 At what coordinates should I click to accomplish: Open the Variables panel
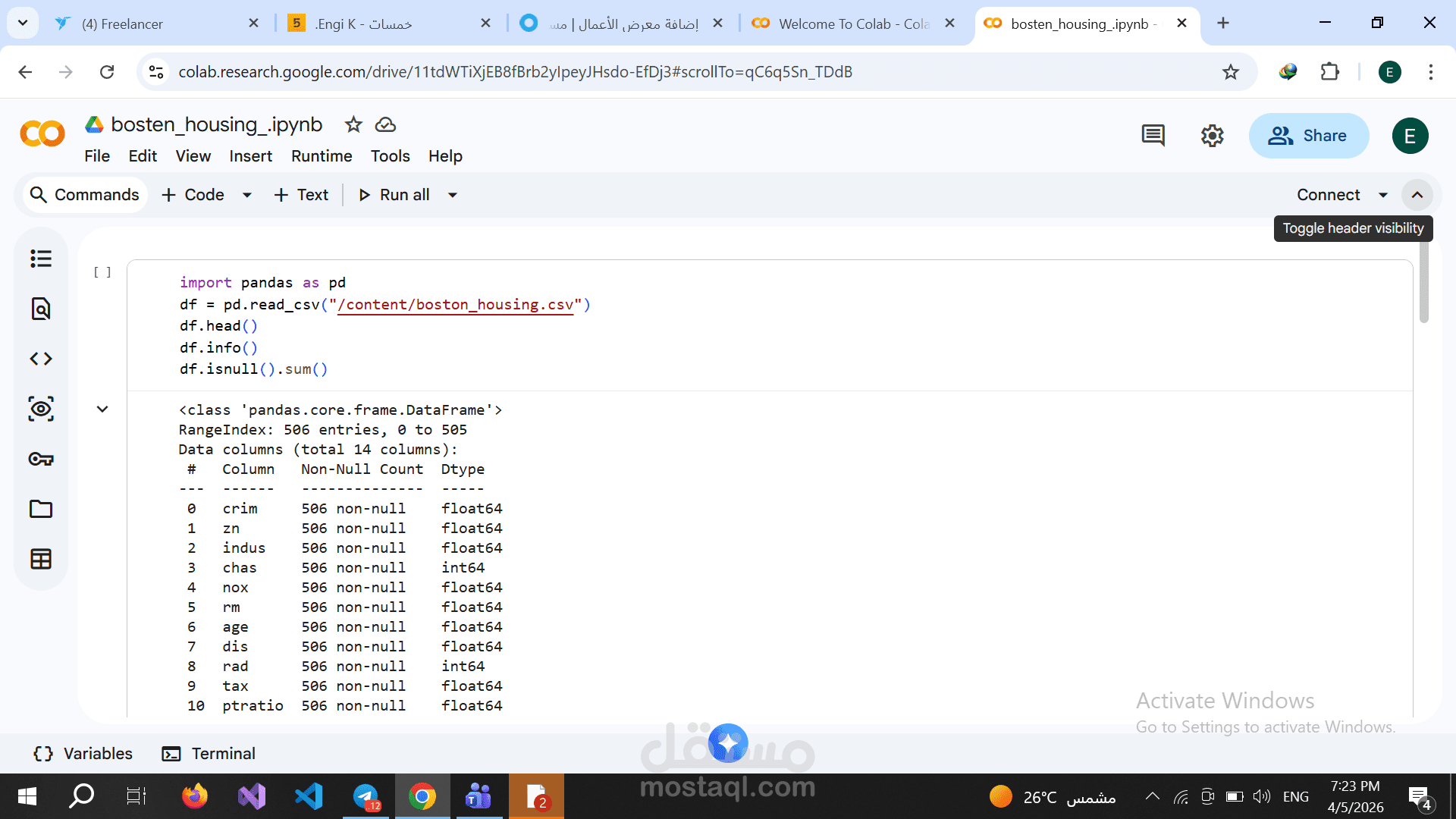click(x=82, y=753)
